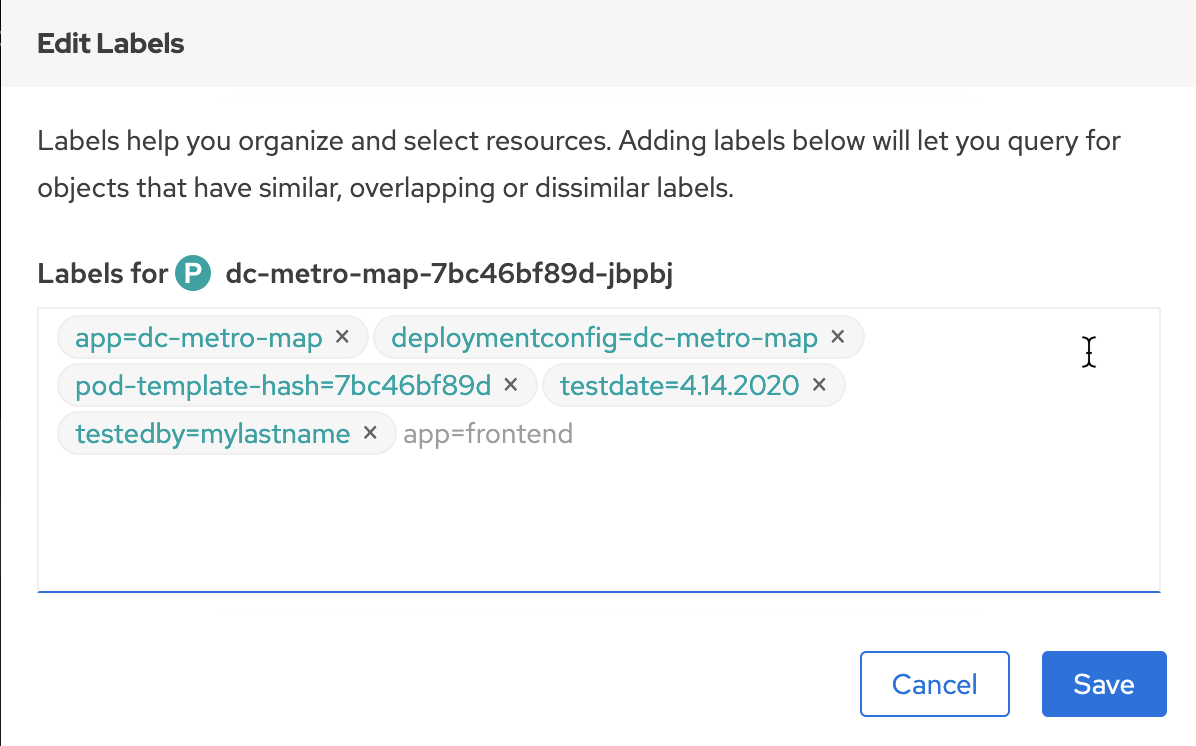Delete the testdate=4.14.2020 label
This screenshot has width=1196, height=746.
click(819, 385)
